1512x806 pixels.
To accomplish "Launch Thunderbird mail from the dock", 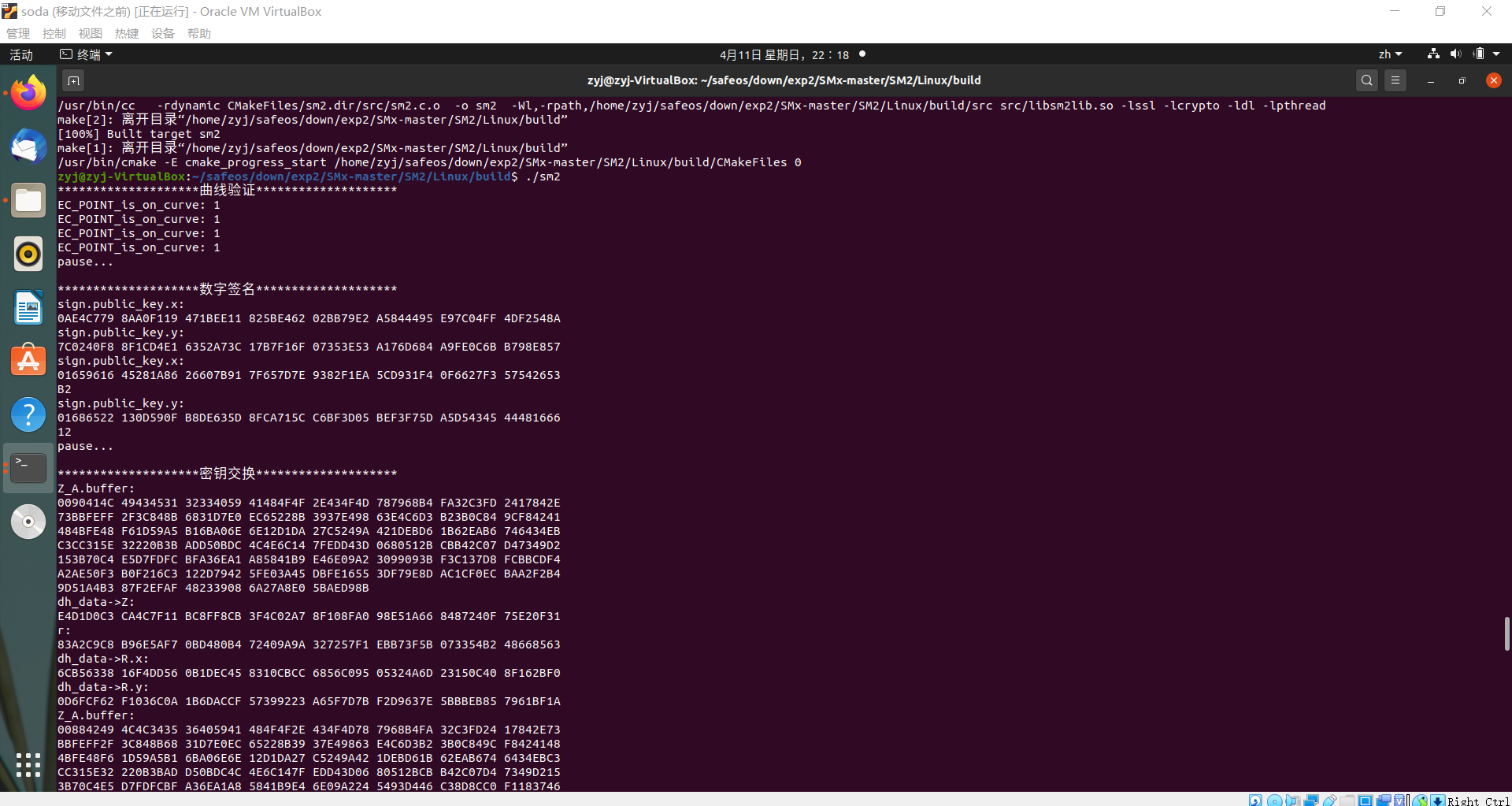I will point(28,147).
